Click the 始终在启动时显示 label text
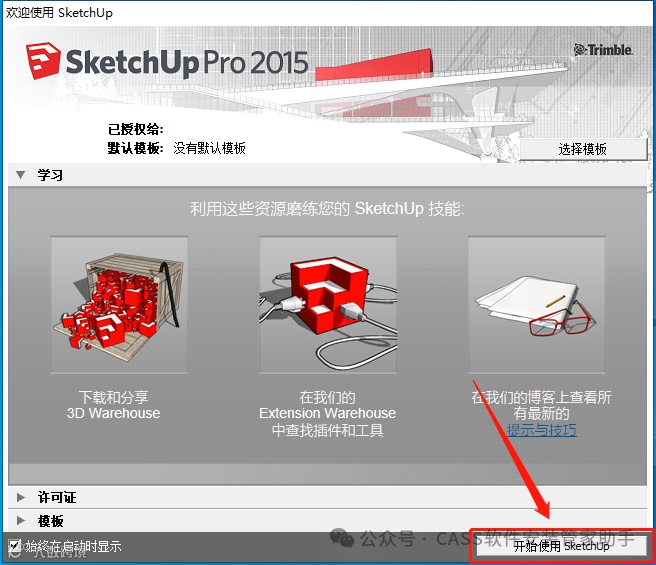 coord(74,546)
